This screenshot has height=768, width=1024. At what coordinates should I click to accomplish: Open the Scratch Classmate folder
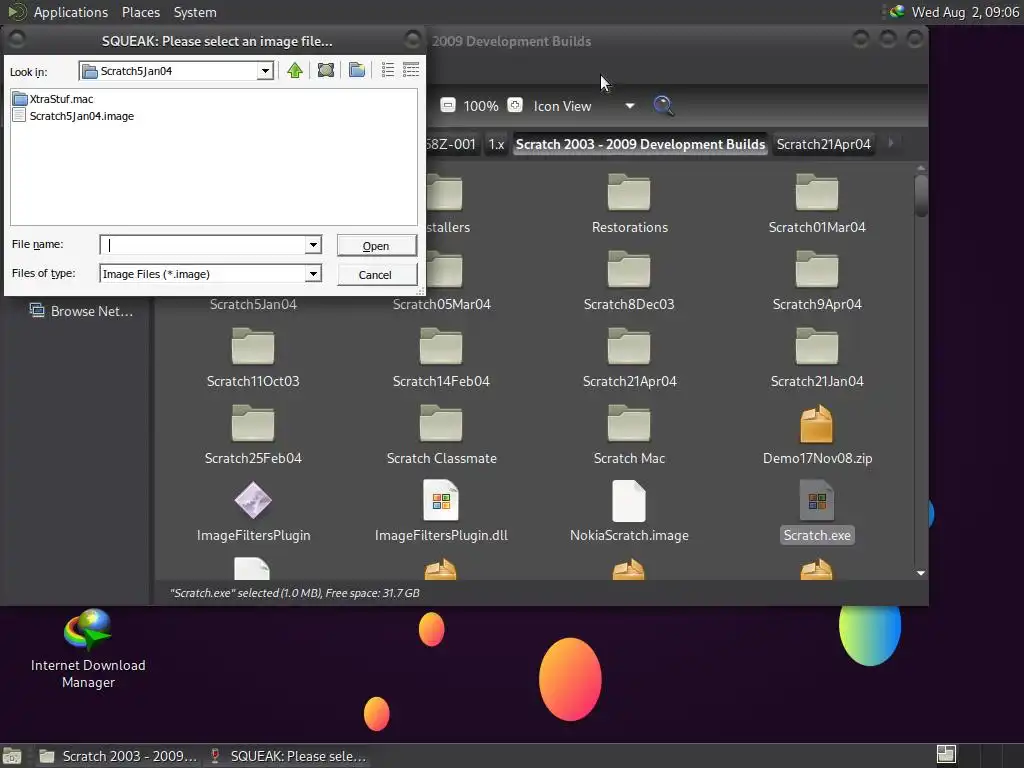[441, 434]
